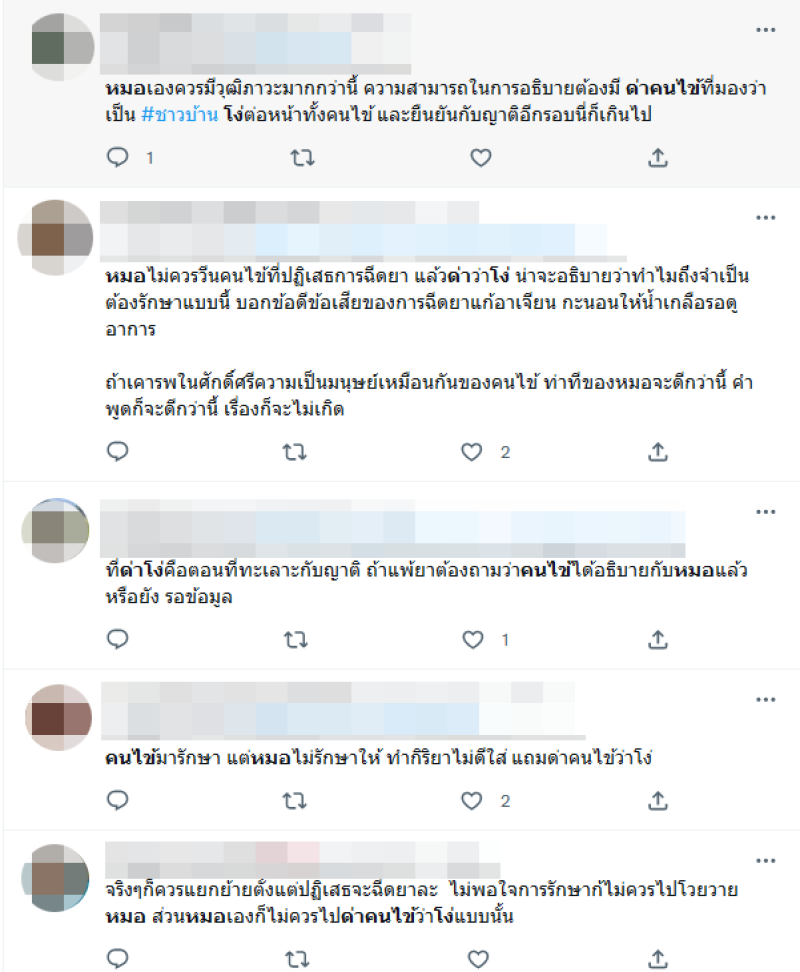Share the fourth tweet starting คนไข้มารักษา
Image resolution: width=800 pixels, height=972 pixels.
pyautogui.click(x=657, y=801)
